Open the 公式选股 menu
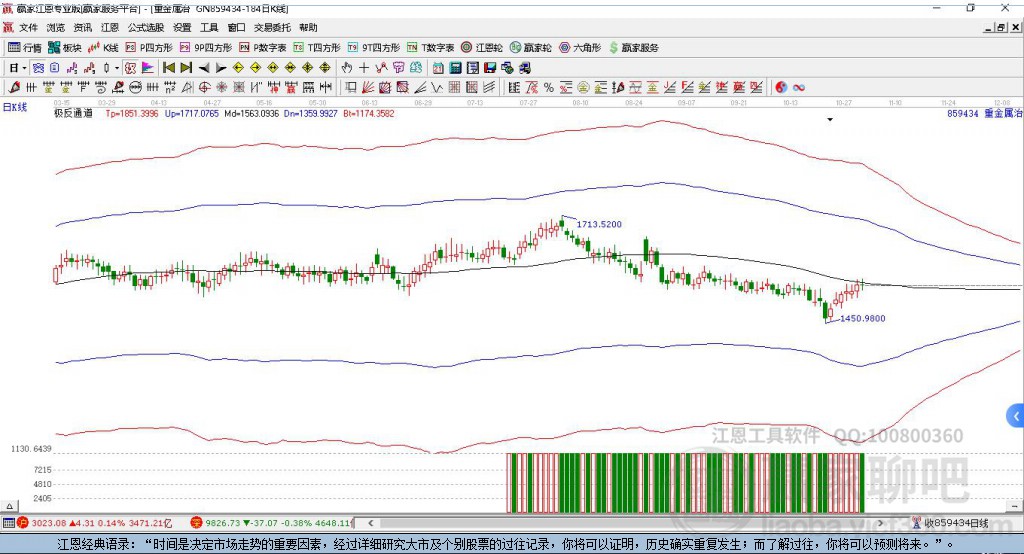1024x554 pixels. point(144,28)
